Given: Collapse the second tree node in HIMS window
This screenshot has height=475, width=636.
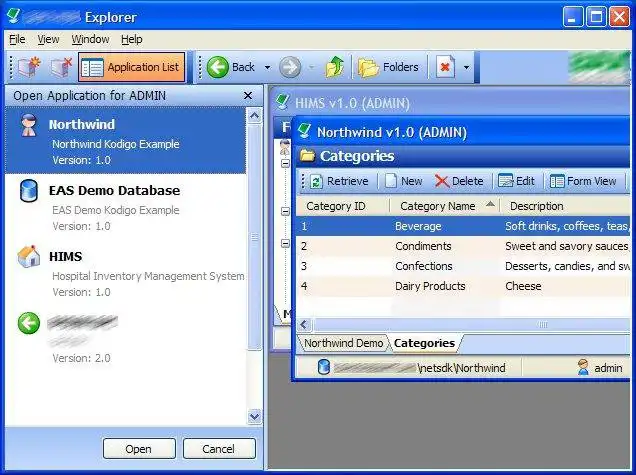Looking at the screenshot, I should (286, 211).
